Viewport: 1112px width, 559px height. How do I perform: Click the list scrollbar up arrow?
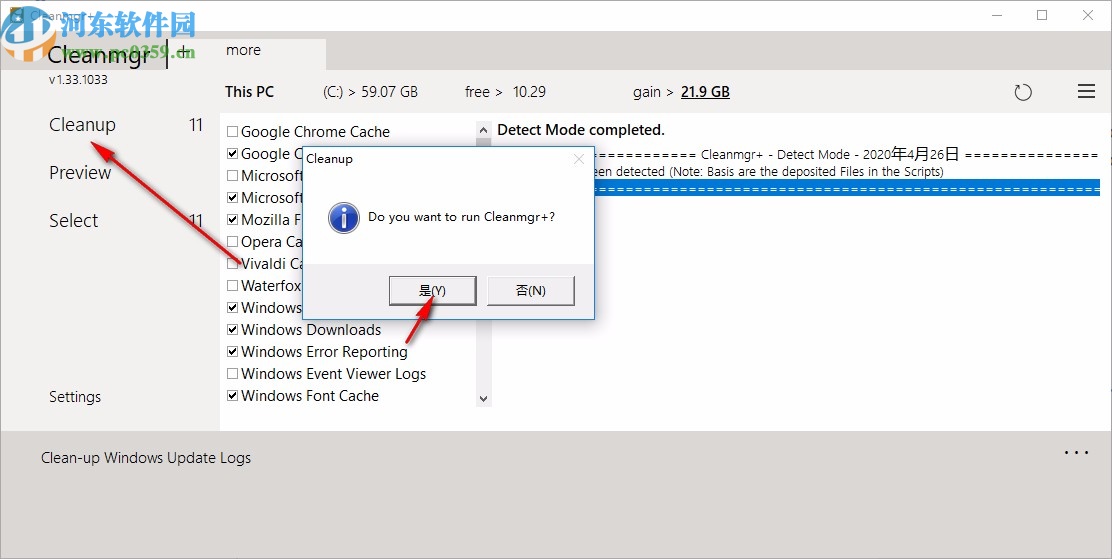tap(484, 131)
